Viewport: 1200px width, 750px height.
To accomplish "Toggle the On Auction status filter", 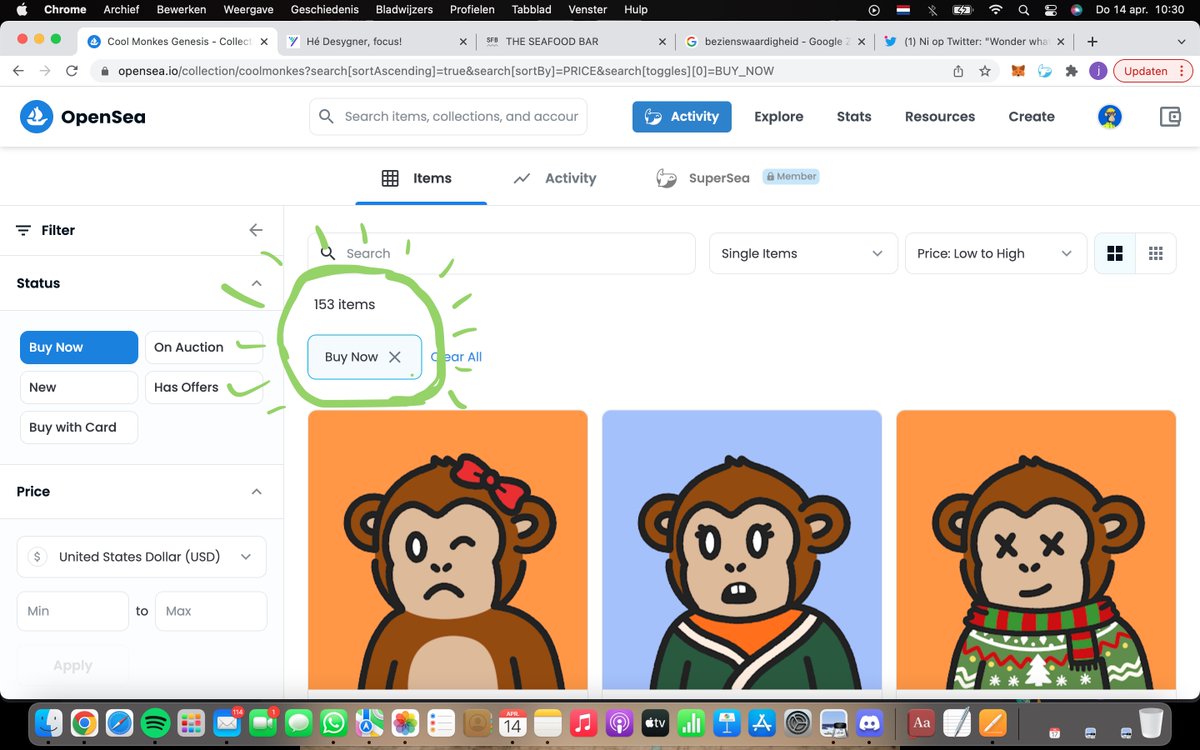I will [x=204, y=347].
